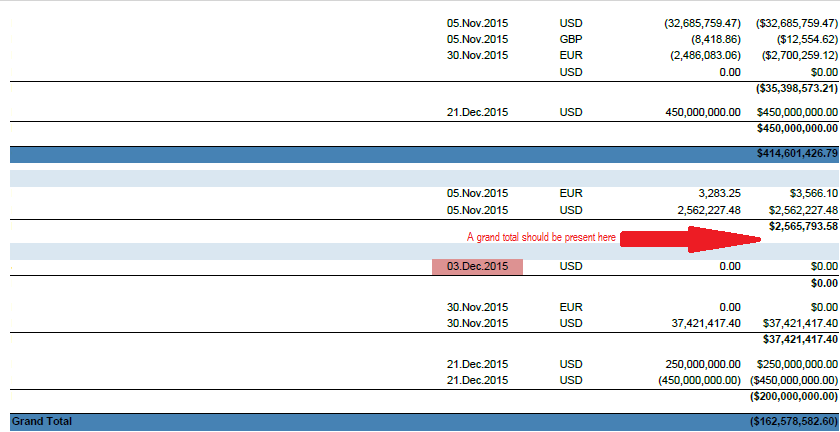840x432 pixels.
Task: Click the red 'A grand total should be present here' note
Action: pos(541,237)
